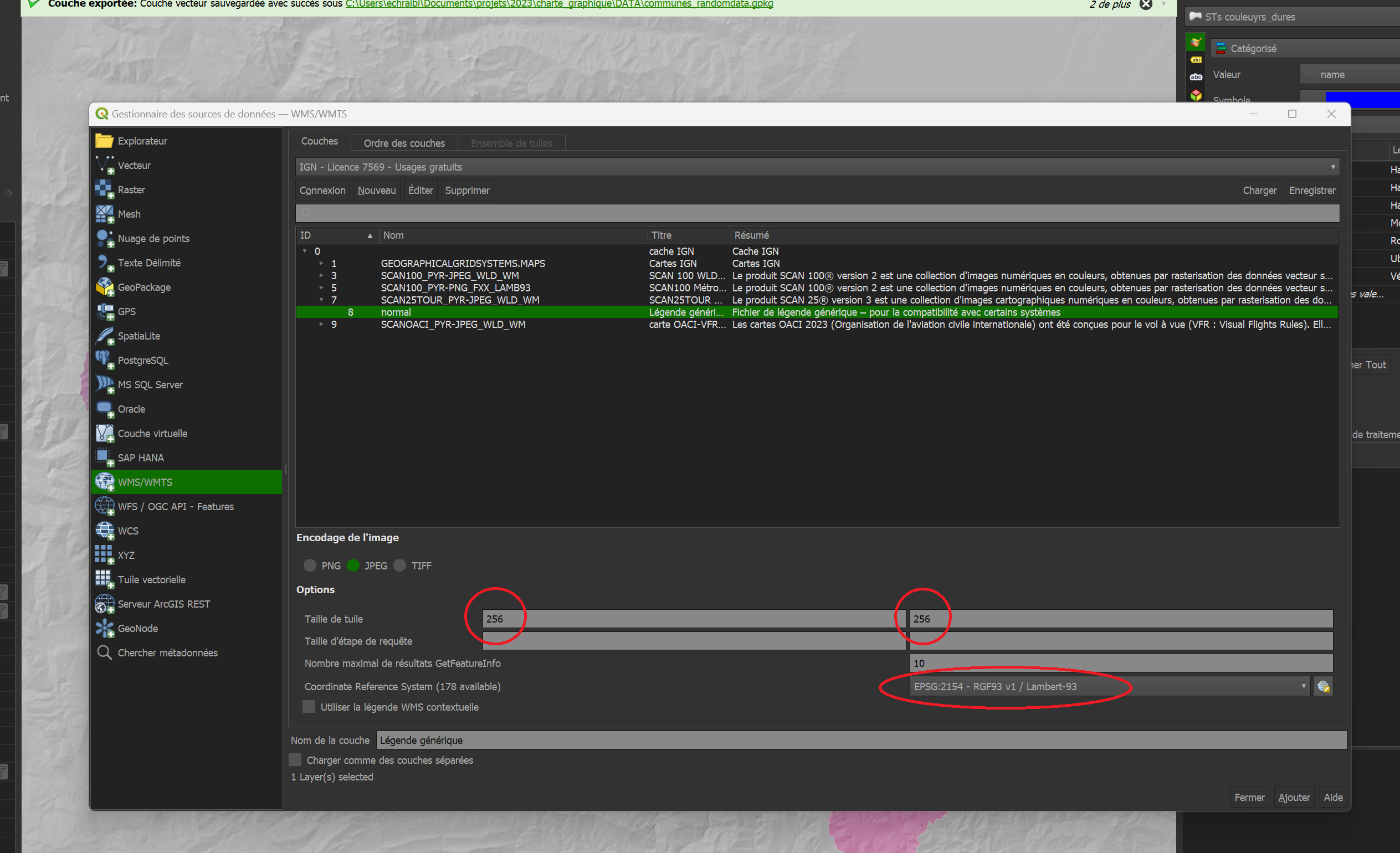Viewport: 1400px width, 853px height.
Task: Choose TIFF image encoding
Action: 400,566
